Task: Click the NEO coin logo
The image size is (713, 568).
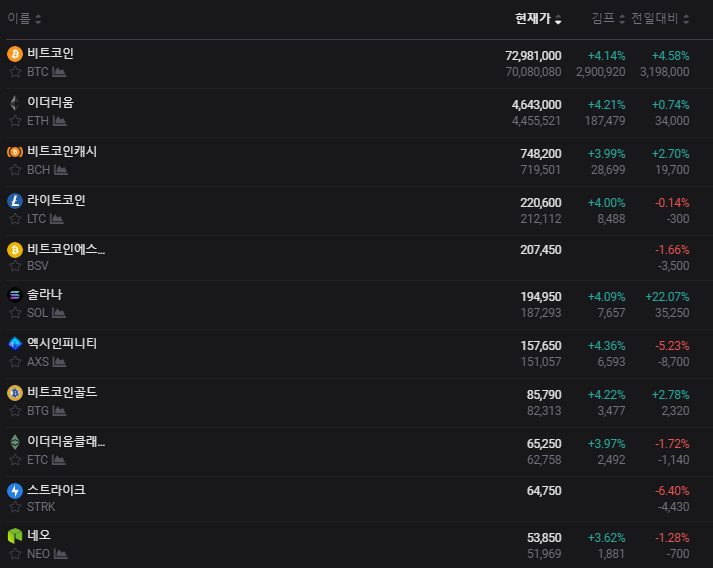Action: [15, 536]
